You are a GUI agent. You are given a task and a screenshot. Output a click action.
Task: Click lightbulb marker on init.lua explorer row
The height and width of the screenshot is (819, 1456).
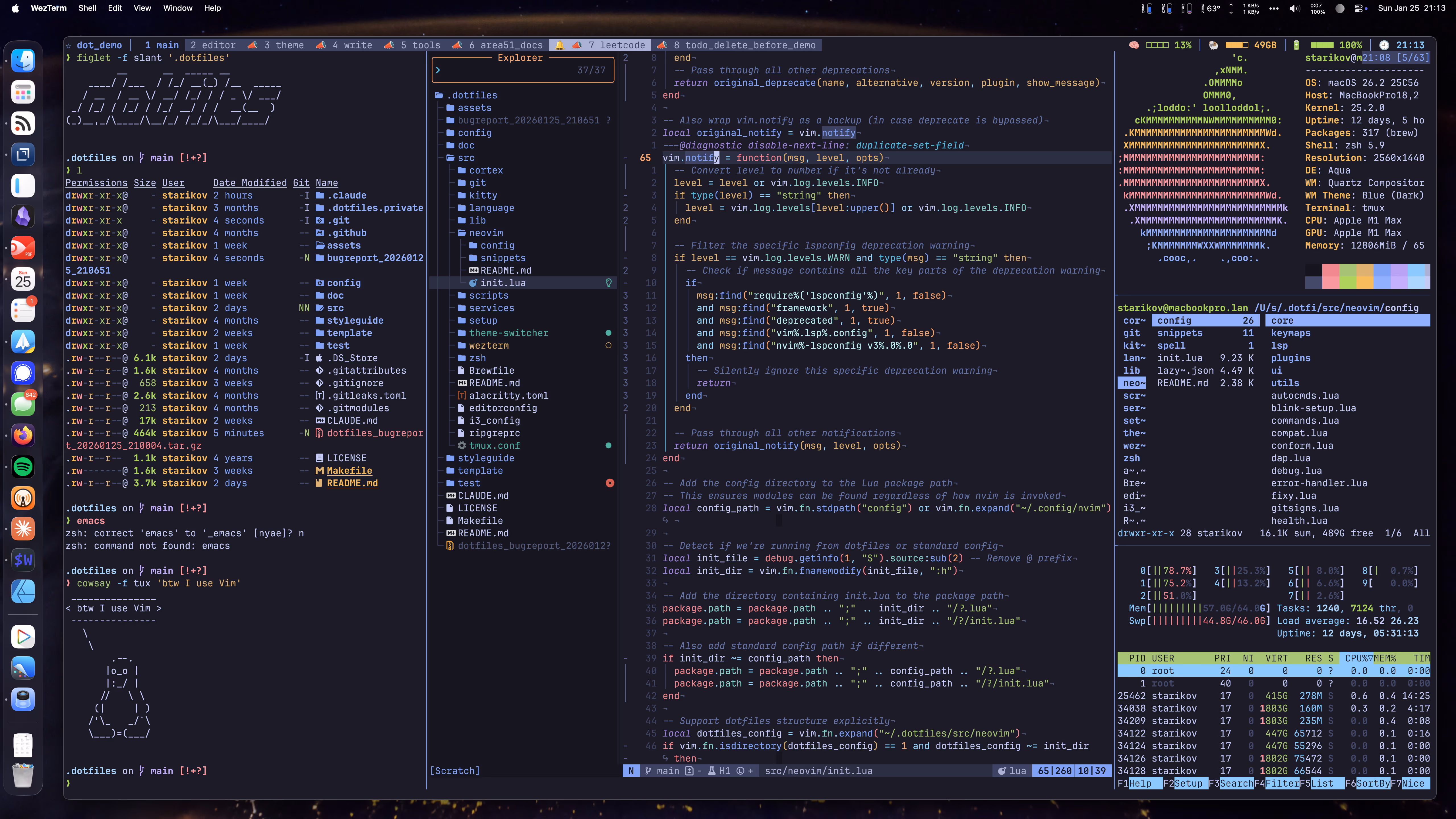pos(609,283)
